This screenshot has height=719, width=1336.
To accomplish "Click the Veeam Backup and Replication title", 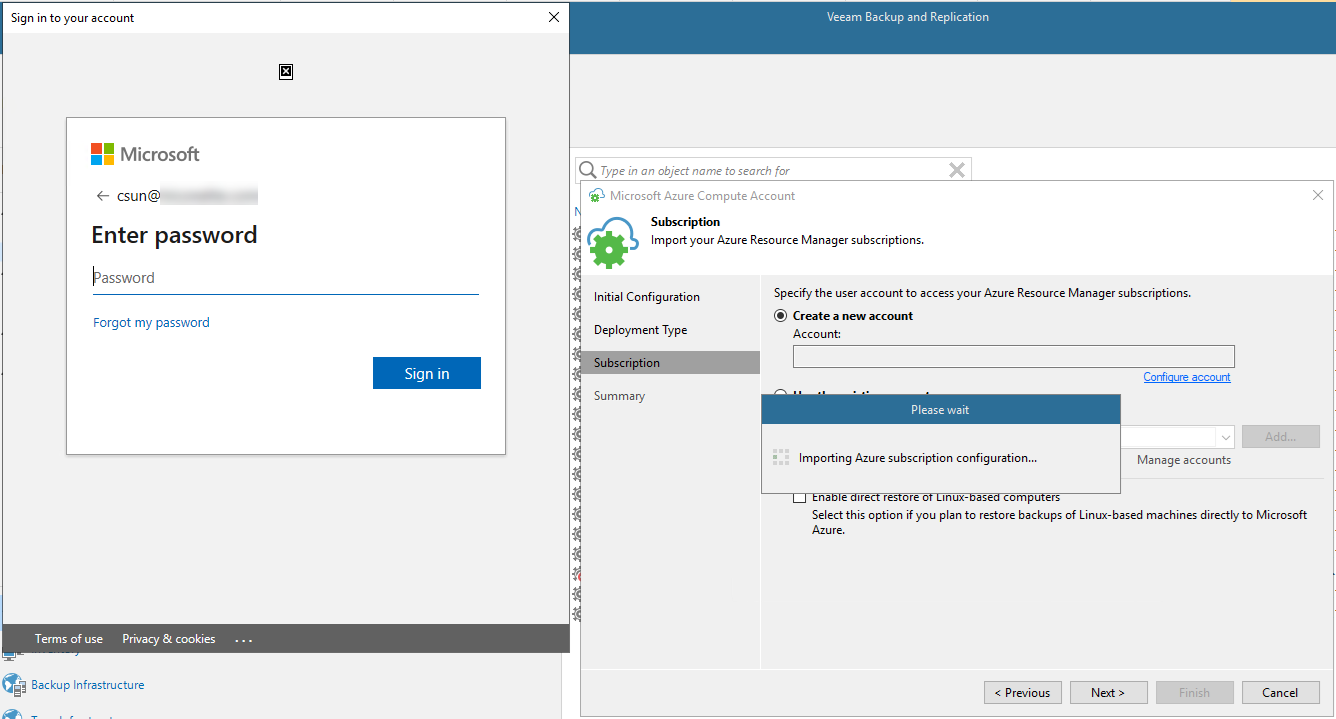I will pyautogui.click(x=908, y=17).
